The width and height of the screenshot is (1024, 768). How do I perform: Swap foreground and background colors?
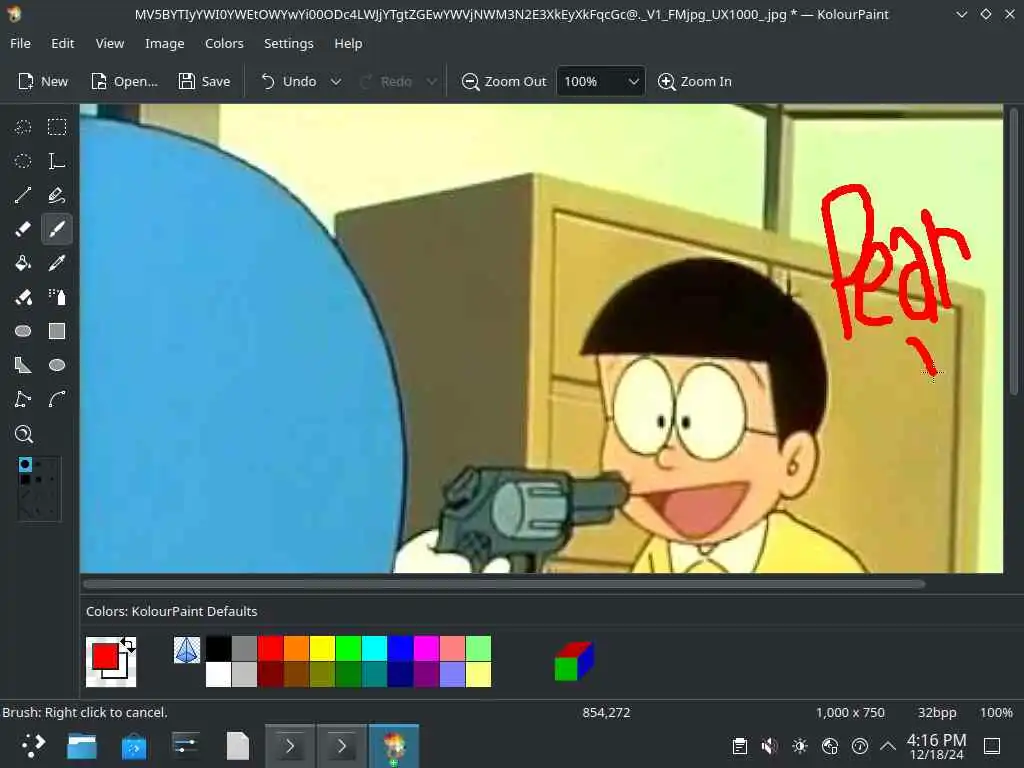[x=128, y=645]
